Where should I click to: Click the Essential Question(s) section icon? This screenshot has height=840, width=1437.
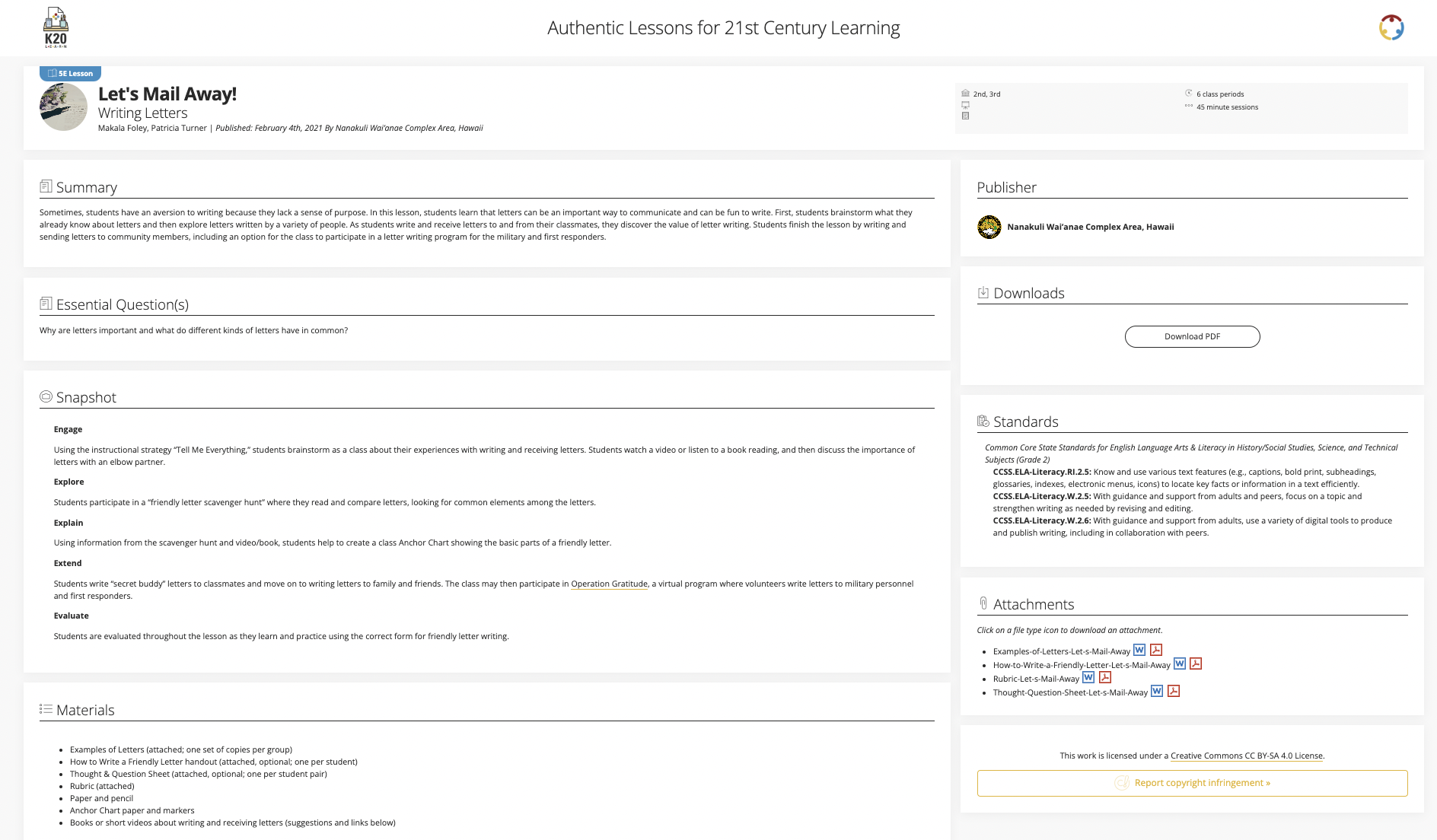[x=46, y=304]
